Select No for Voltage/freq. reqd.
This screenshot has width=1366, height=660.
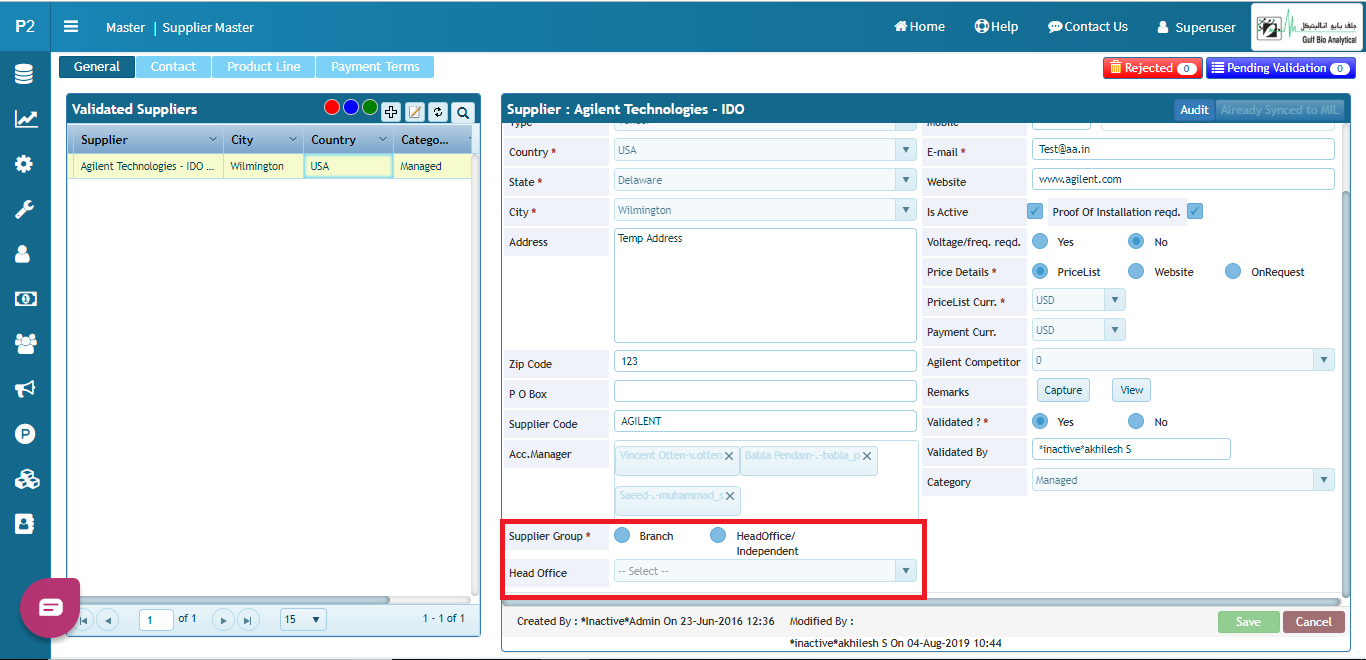coord(1136,241)
